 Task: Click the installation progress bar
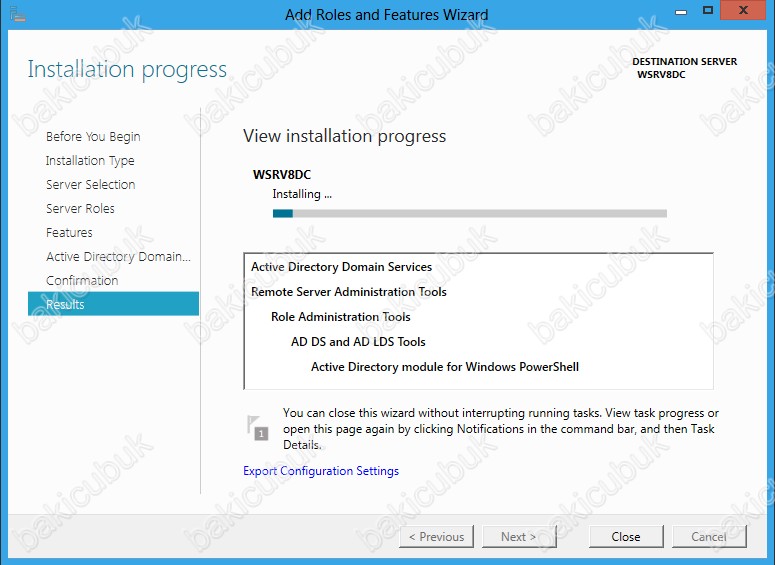469,213
